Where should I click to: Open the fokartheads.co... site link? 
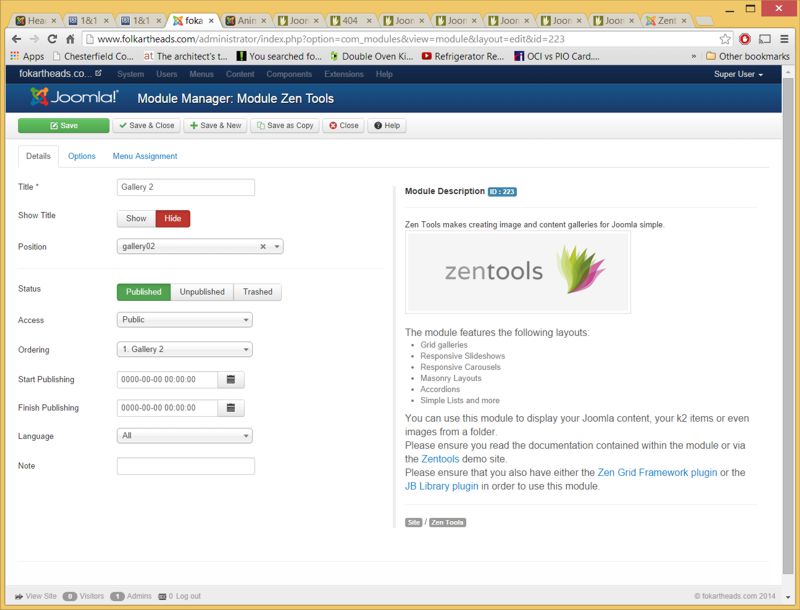[60, 74]
